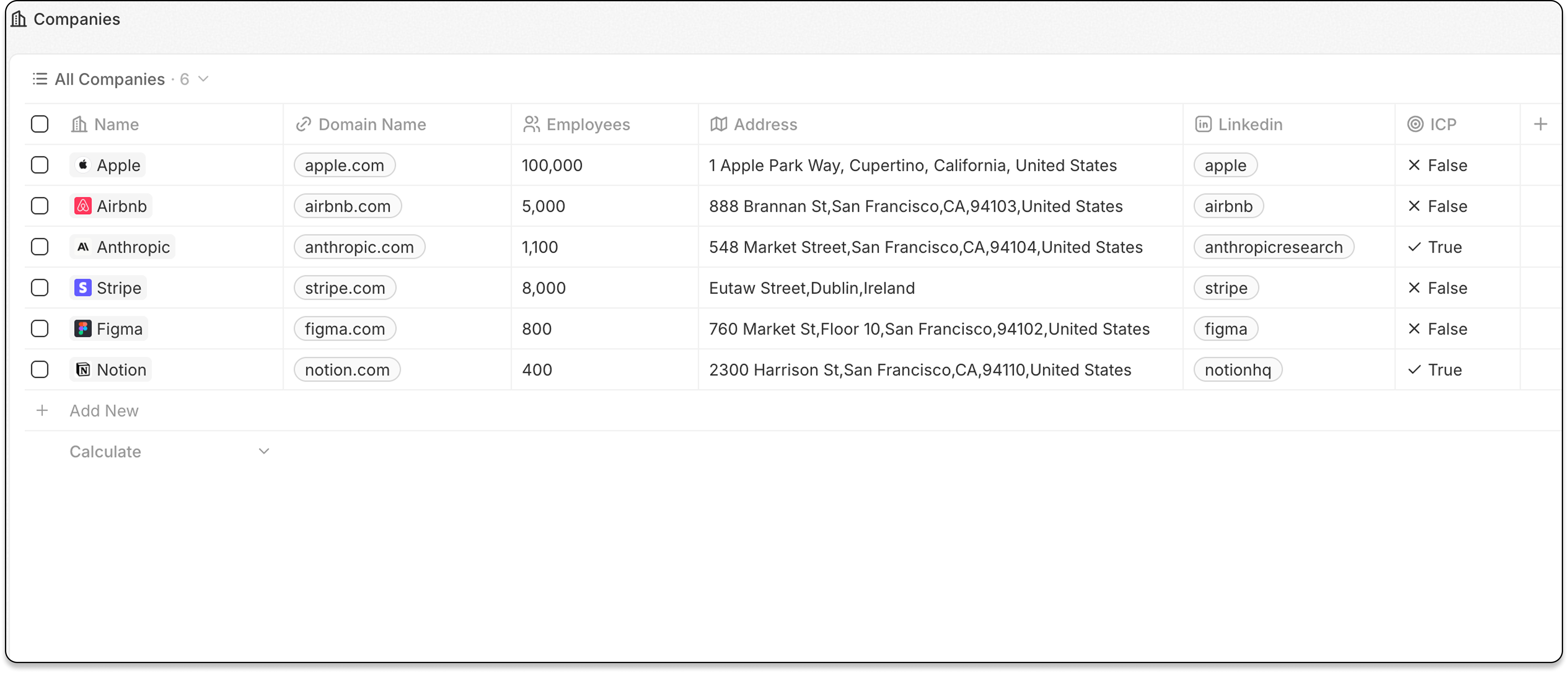Click the Stripe logo icon

tap(83, 288)
